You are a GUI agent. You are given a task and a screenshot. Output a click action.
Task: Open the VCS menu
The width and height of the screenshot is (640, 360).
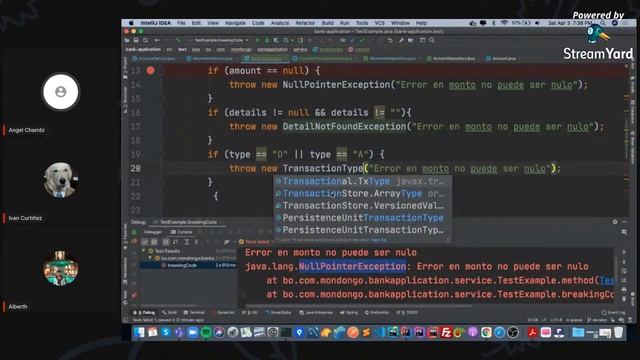[x=380, y=23]
